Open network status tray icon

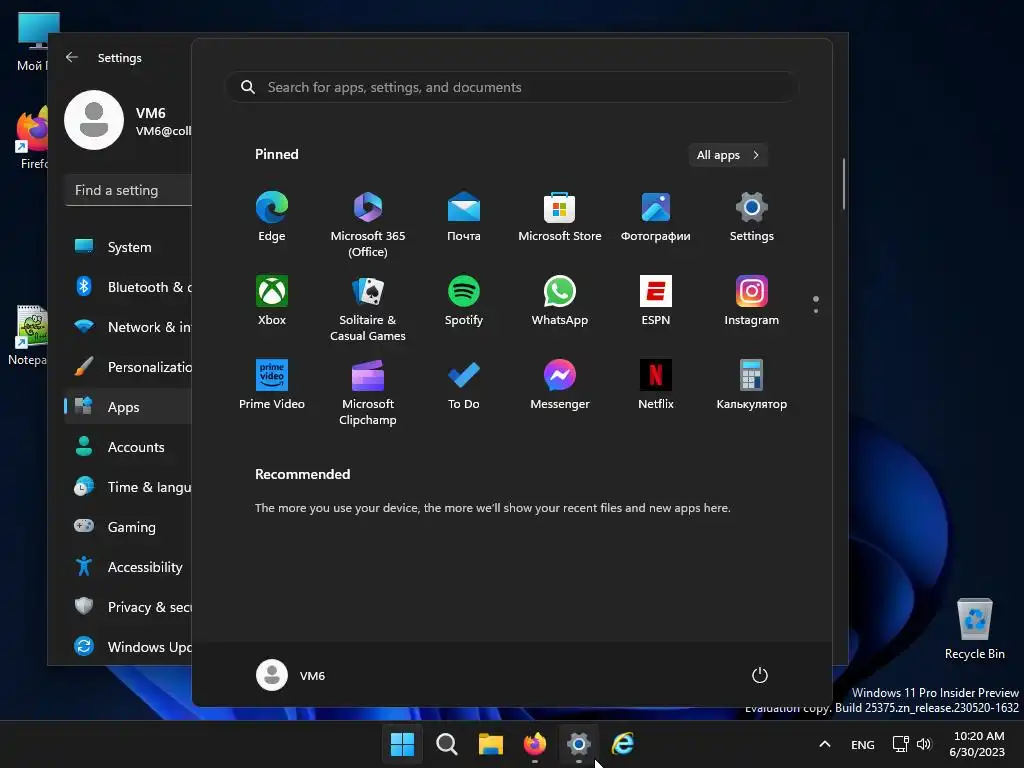click(901, 744)
